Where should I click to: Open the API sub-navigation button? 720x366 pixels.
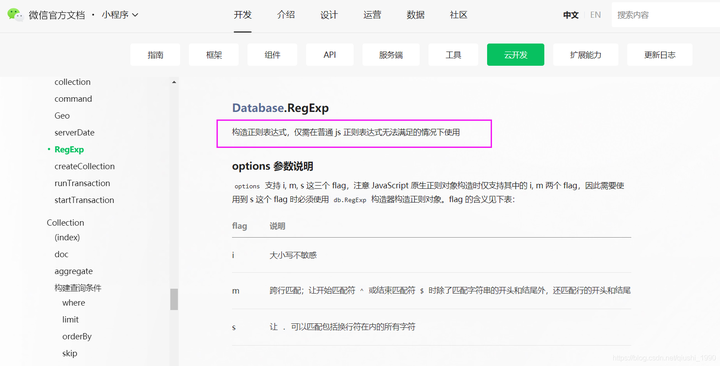coord(330,55)
